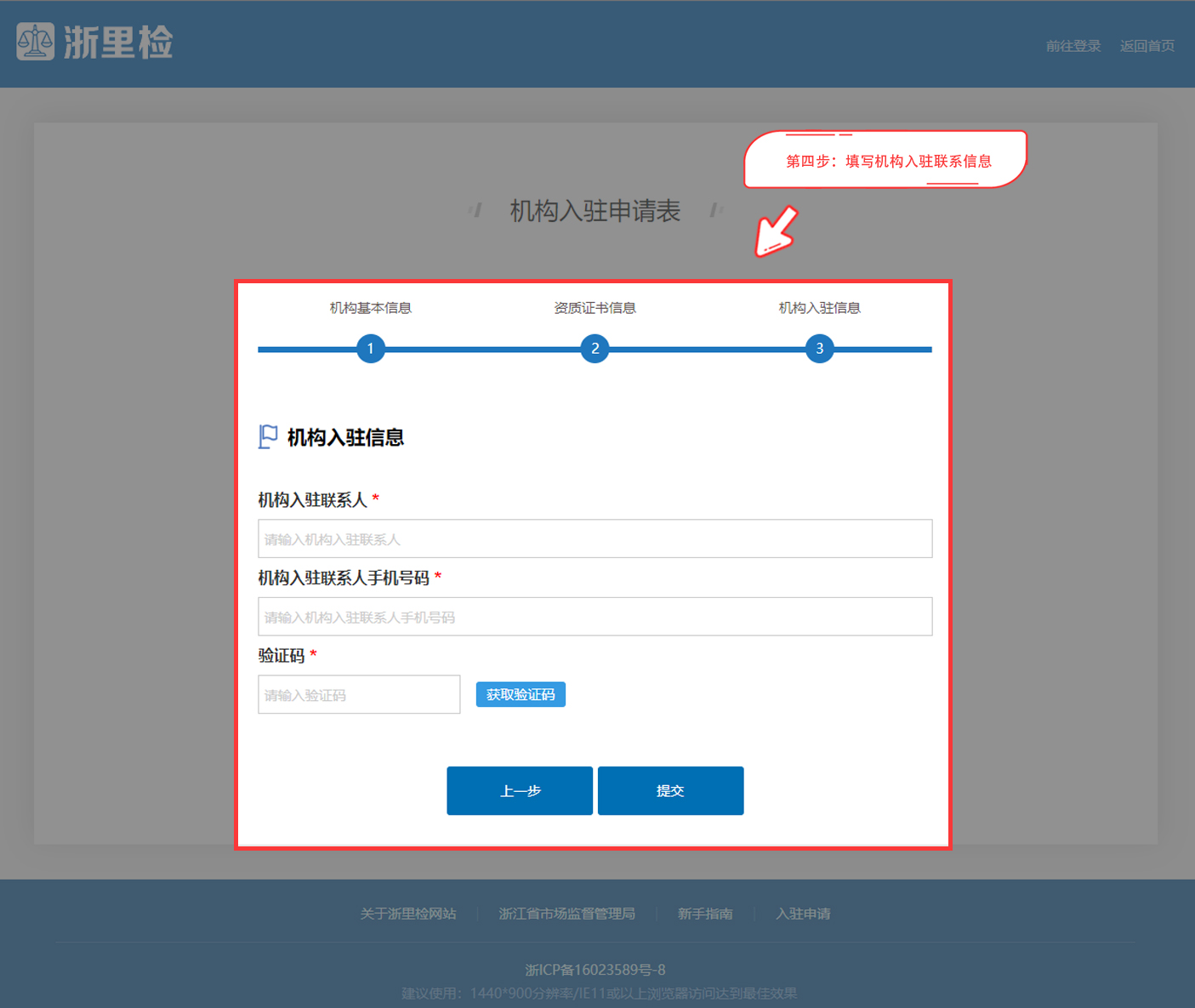Click the blue flag icon beside 机构入驻信息

[x=268, y=437]
